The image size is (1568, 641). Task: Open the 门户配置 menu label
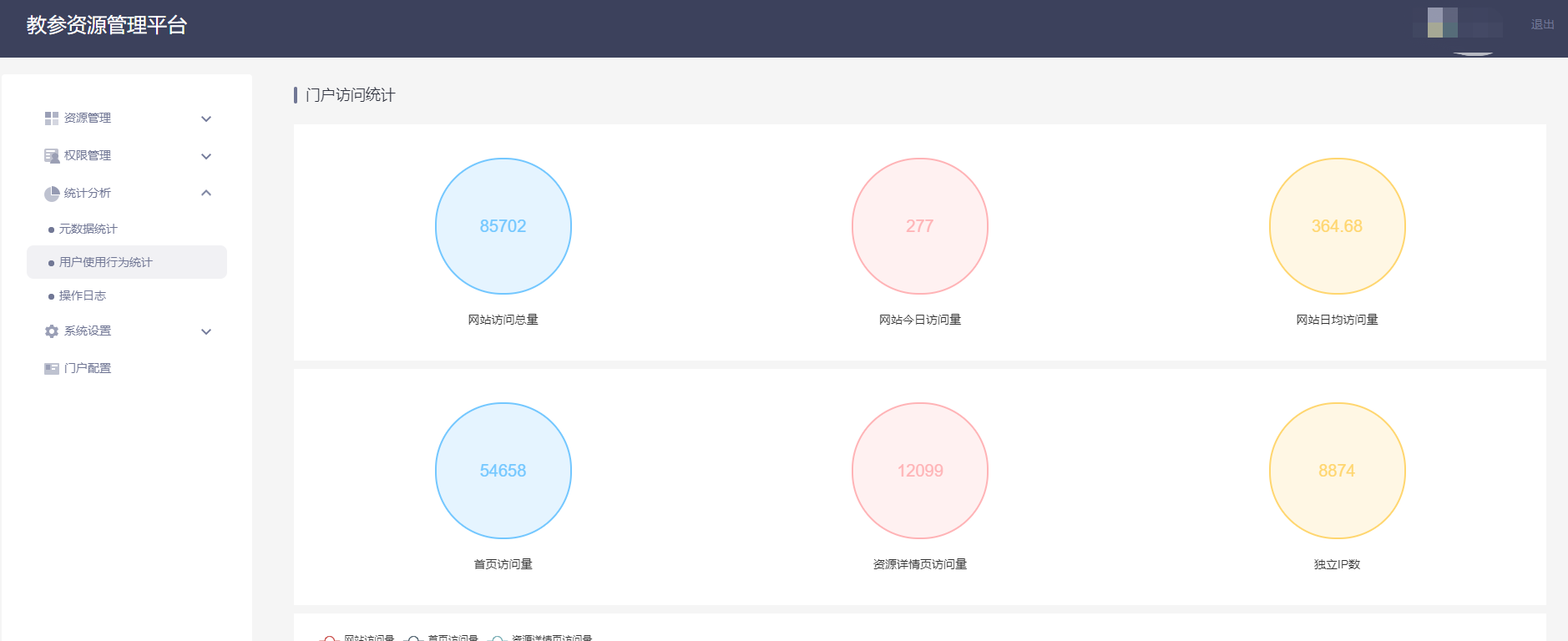point(88,368)
